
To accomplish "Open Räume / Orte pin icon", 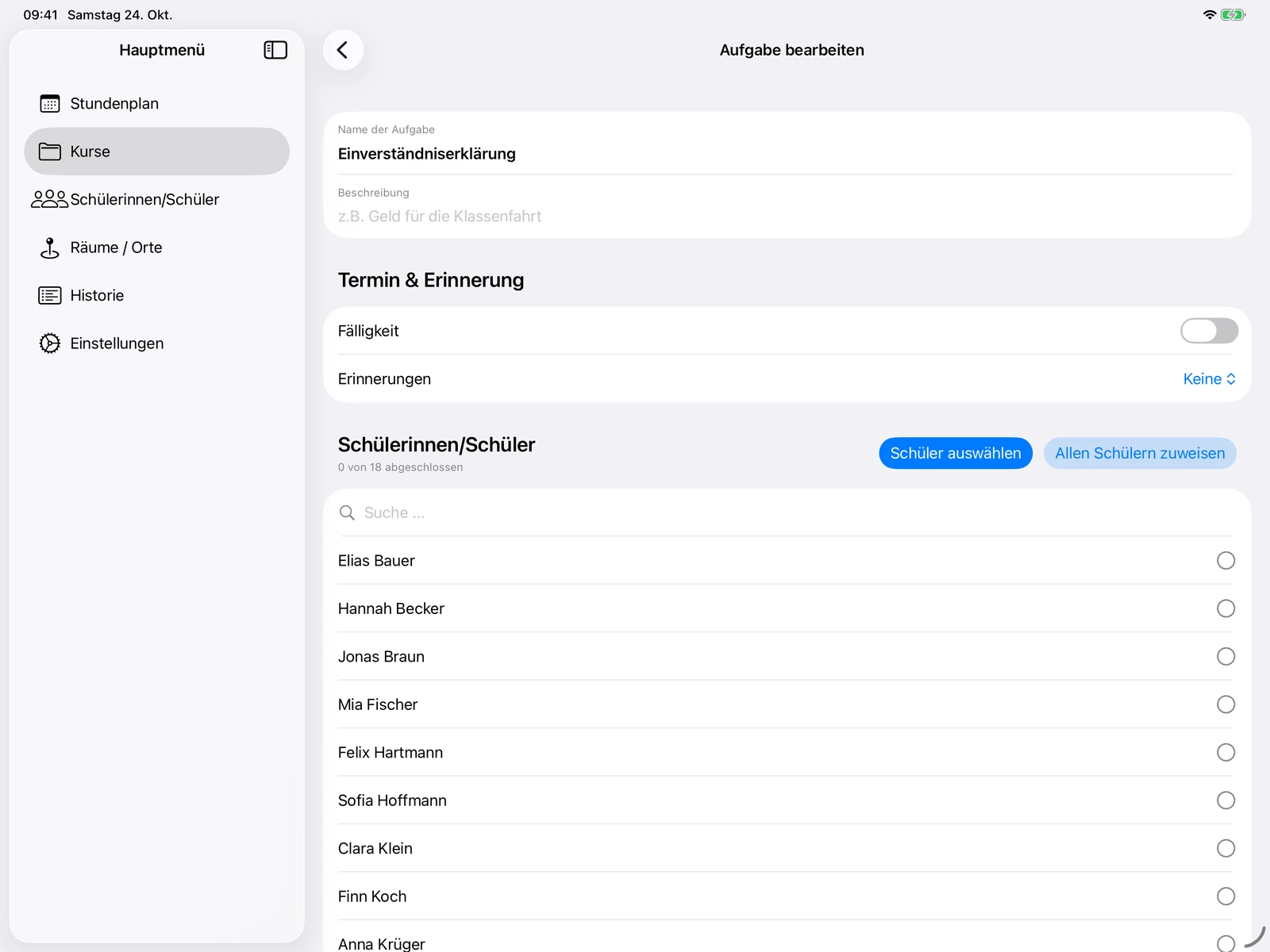I will [50, 248].
